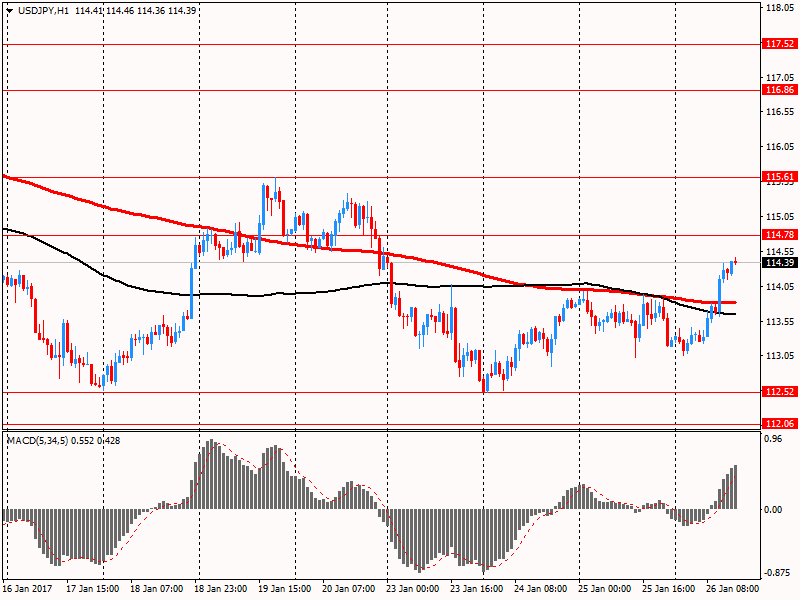
Task: Select the 117.52 red price level label
Action: (780, 44)
